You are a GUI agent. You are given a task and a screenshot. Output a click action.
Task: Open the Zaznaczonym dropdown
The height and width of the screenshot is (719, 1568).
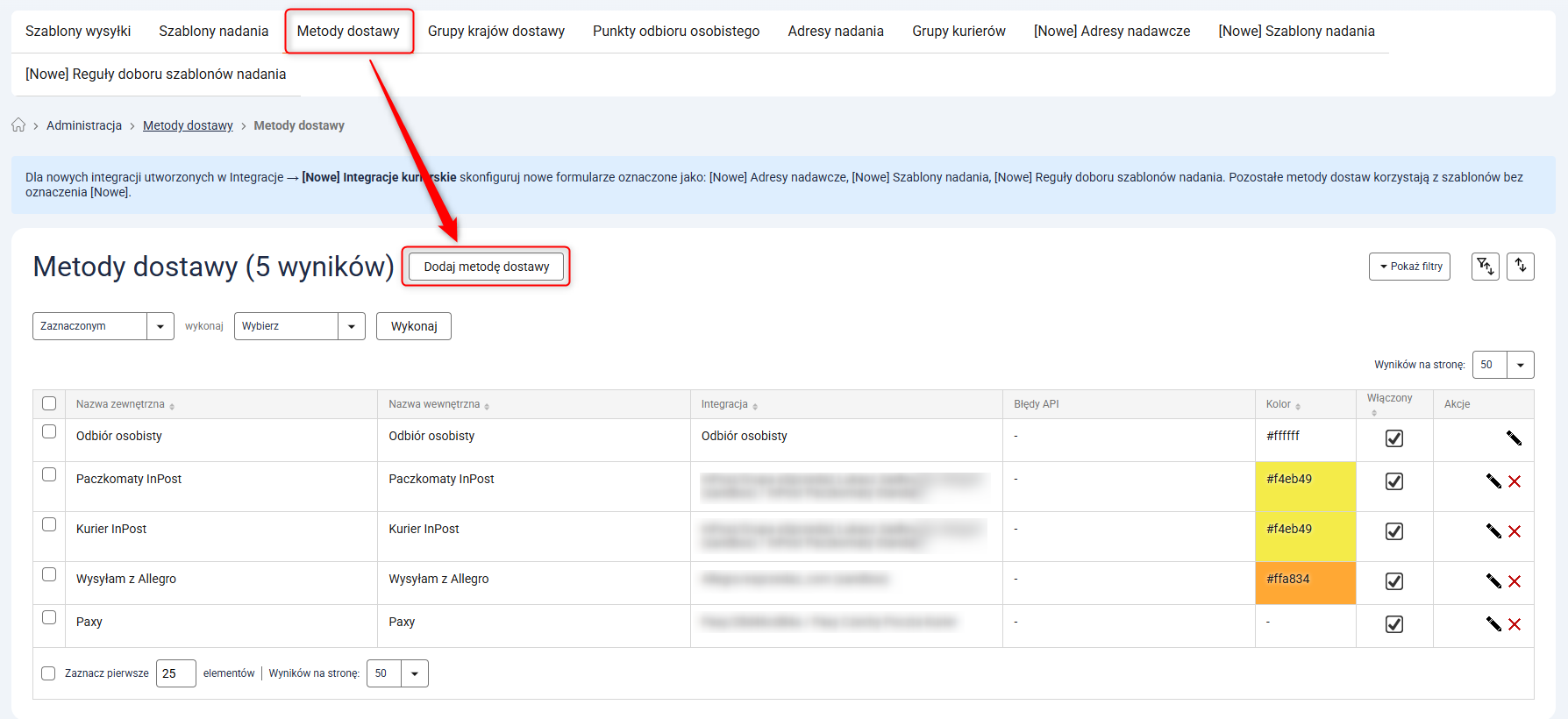(x=103, y=326)
